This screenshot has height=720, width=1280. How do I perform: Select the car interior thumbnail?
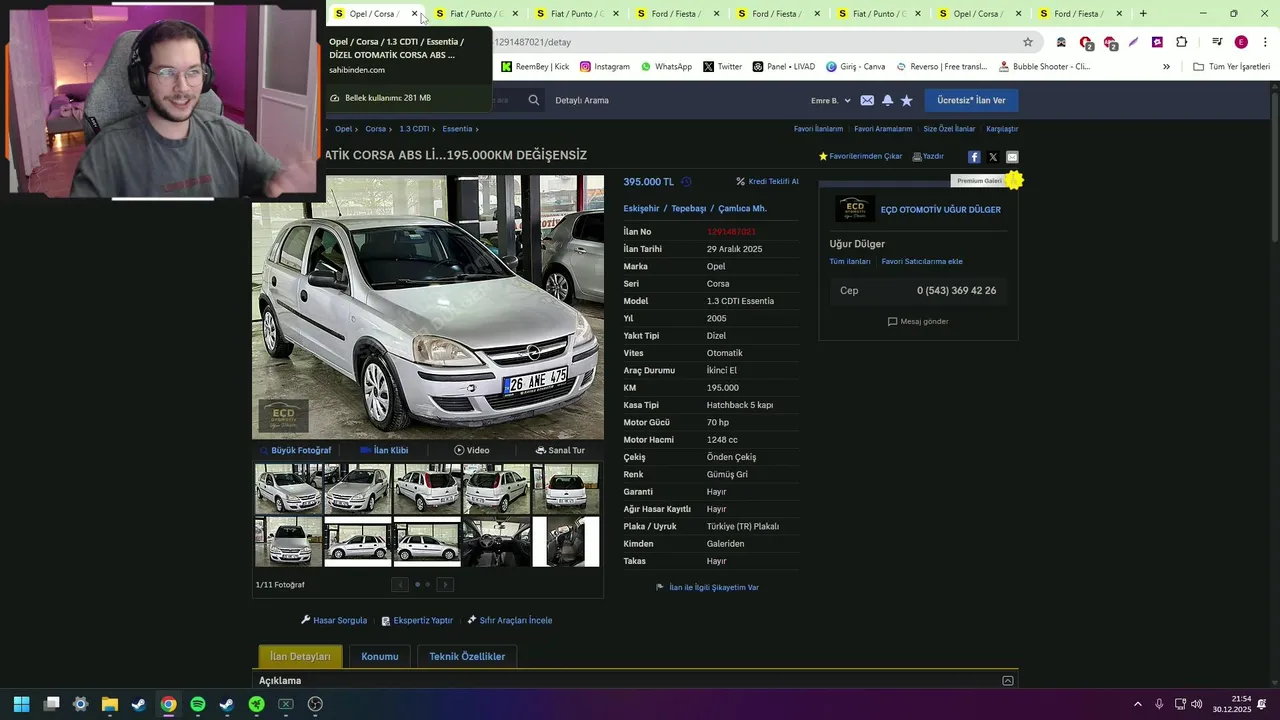click(x=497, y=542)
